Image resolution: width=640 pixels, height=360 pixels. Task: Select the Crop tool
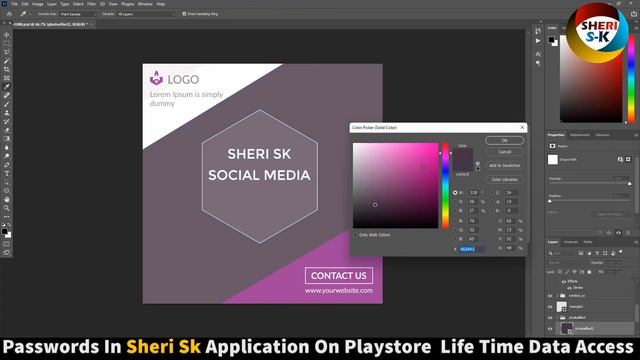(x=7, y=69)
